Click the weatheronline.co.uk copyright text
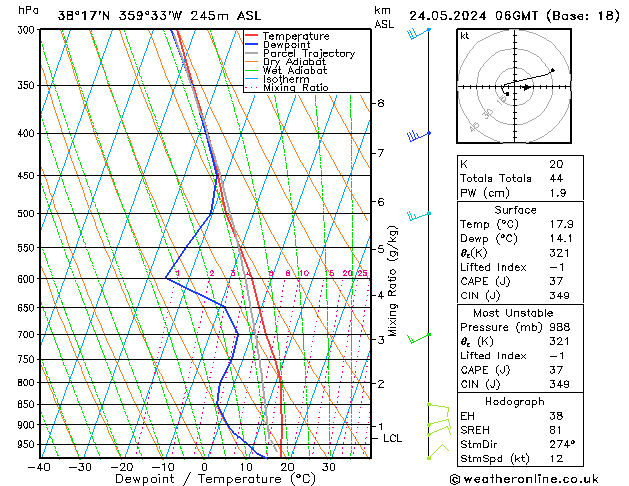The image size is (629, 486). pos(524,479)
